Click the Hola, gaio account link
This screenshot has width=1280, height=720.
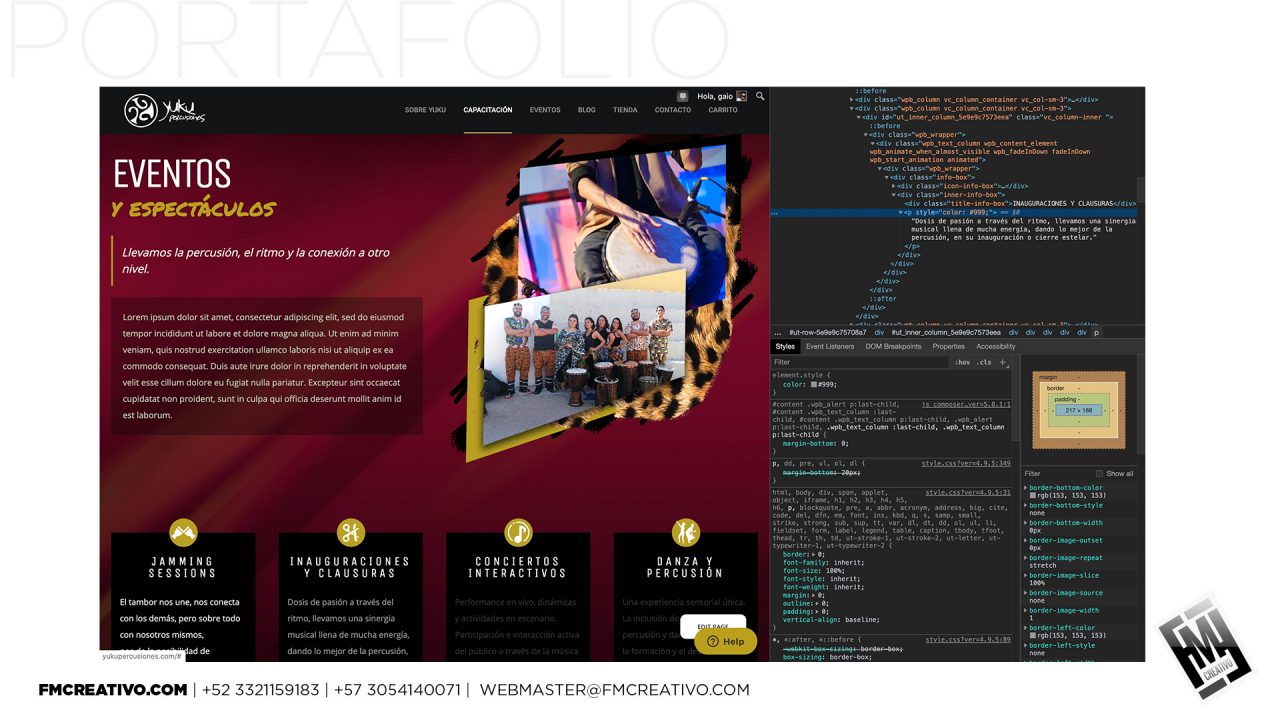714,96
